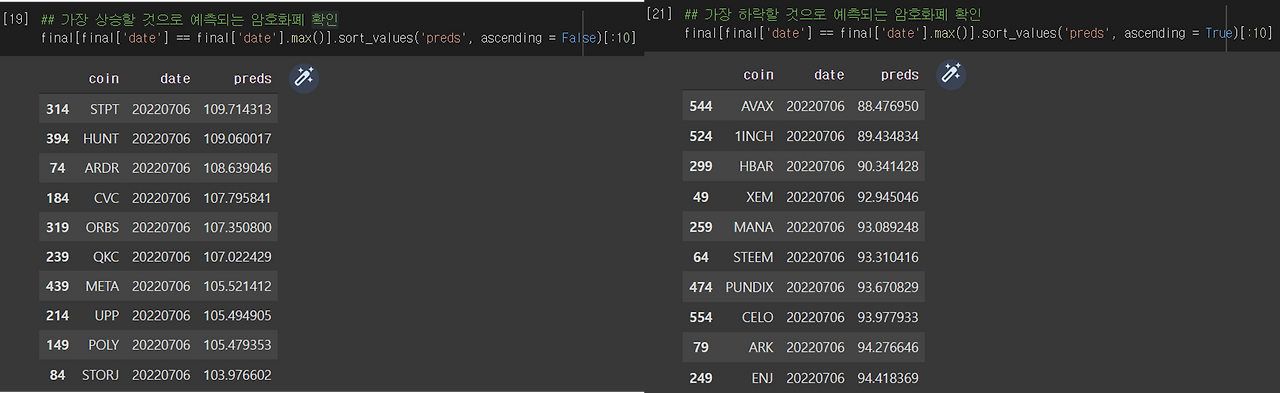The image size is (1280, 393).
Task: Click the QKC coin cell
Action: [x=106, y=257]
